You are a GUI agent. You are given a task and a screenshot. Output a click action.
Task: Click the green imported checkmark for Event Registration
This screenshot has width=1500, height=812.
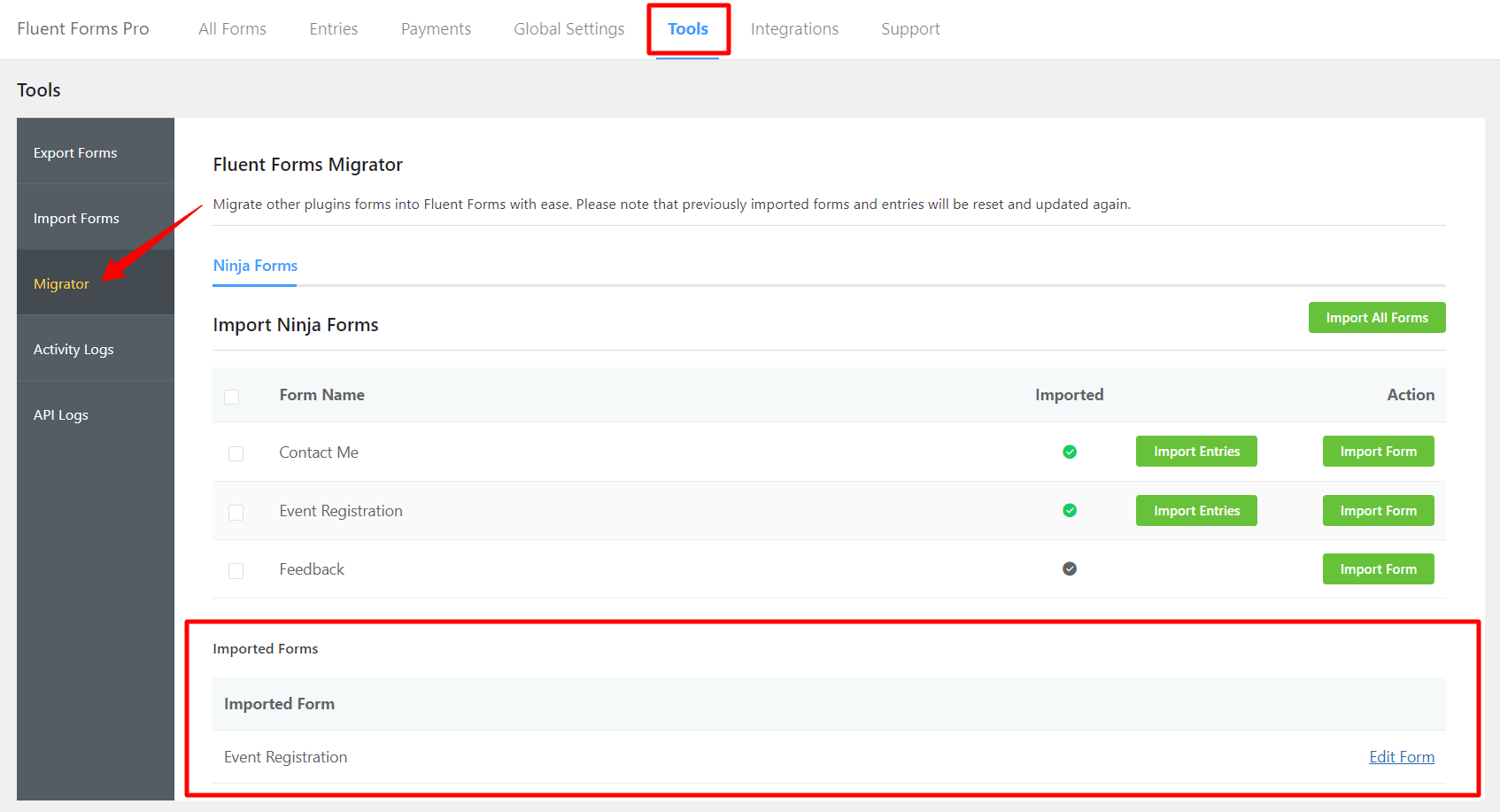[x=1070, y=510]
